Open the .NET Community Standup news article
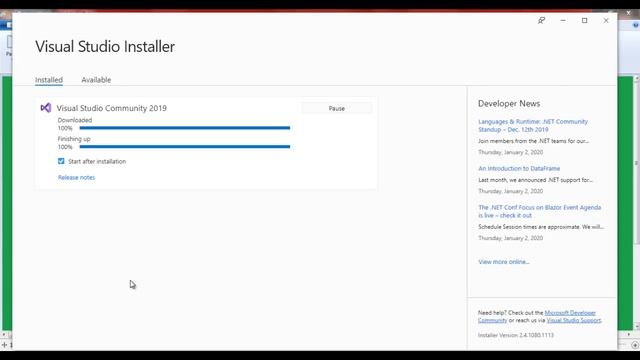The image size is (640, 360). click(533, 125)
